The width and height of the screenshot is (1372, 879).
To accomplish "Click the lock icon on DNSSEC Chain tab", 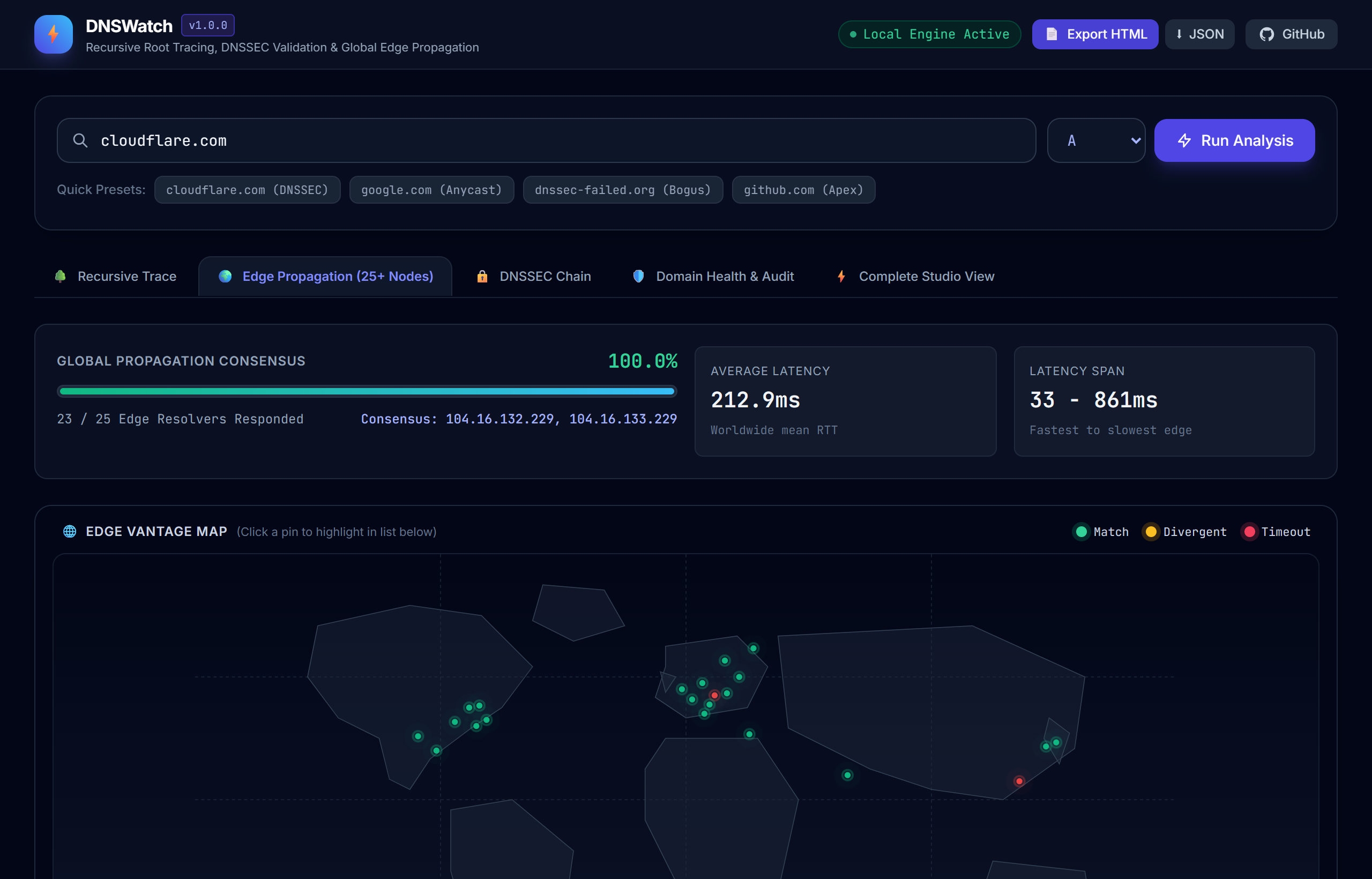I will [482, 276].
